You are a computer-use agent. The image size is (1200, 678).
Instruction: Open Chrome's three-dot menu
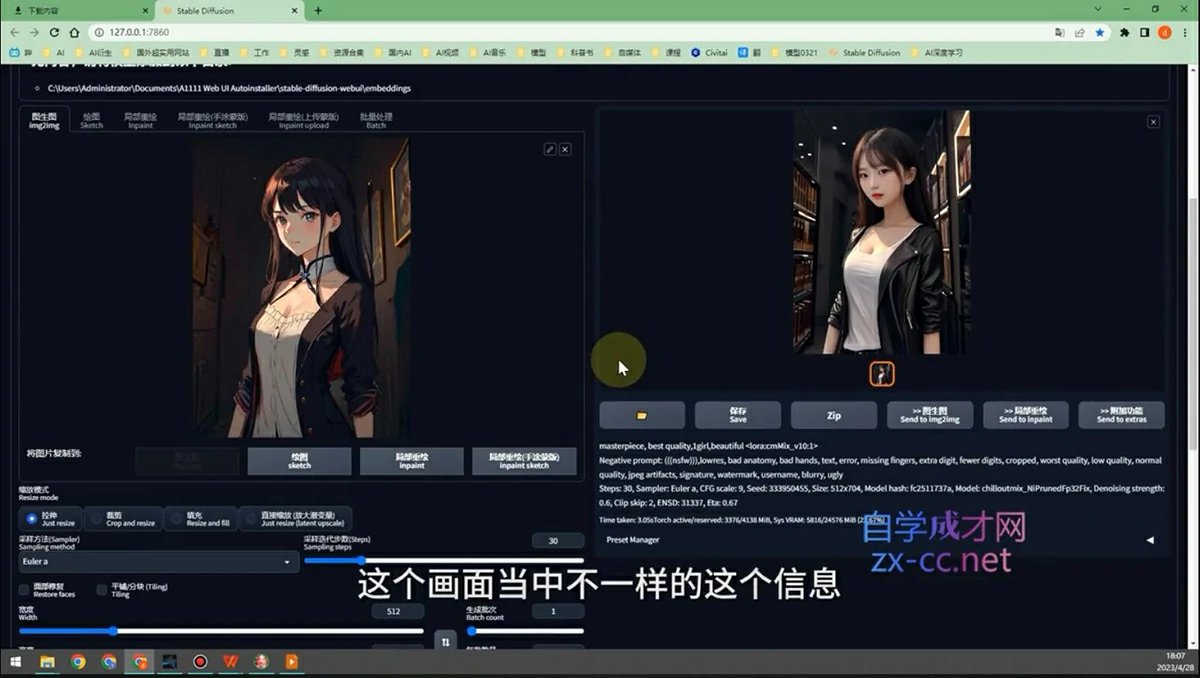1185,32
